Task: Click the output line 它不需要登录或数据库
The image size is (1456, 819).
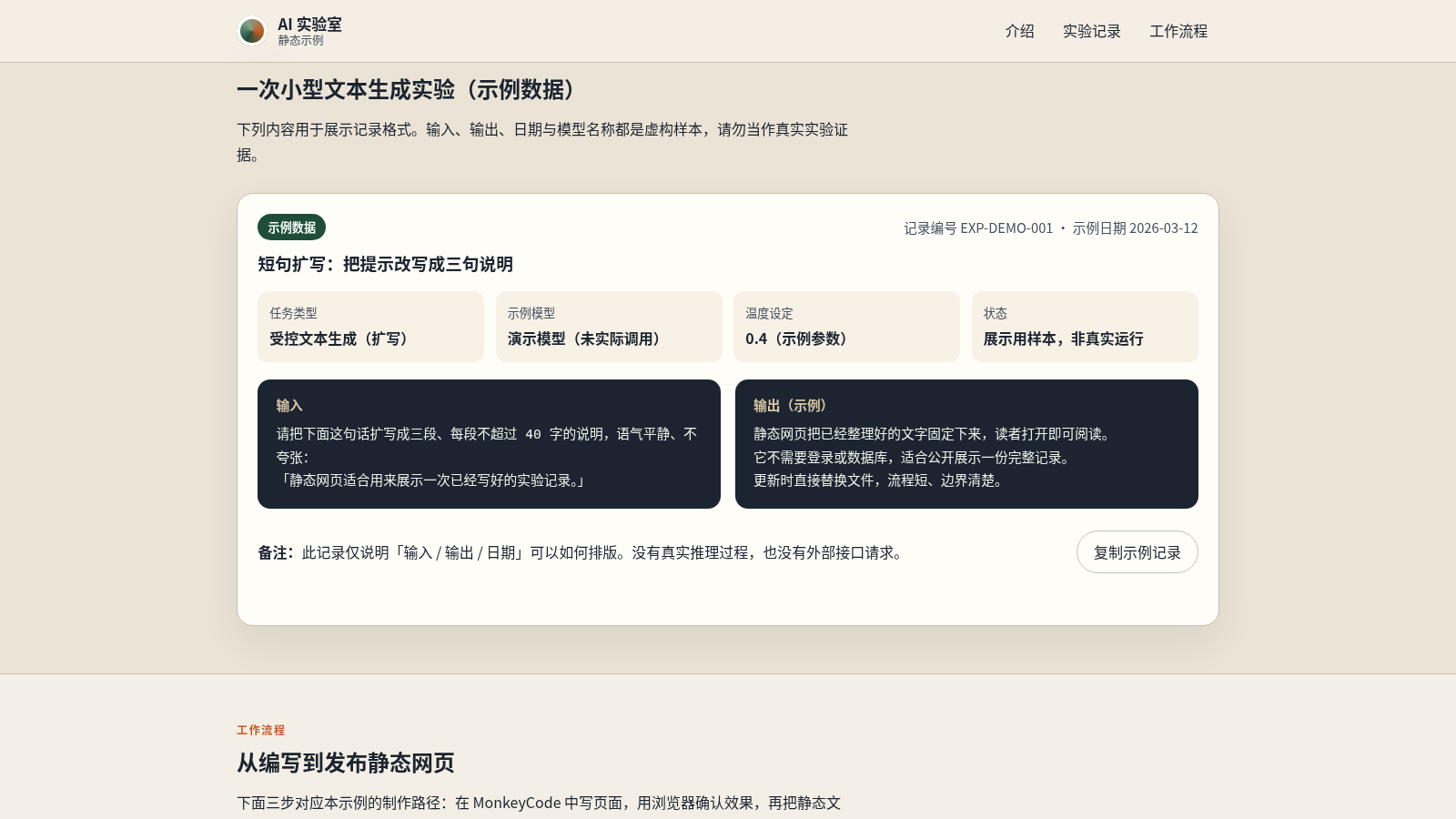Action: click(912, 458)
